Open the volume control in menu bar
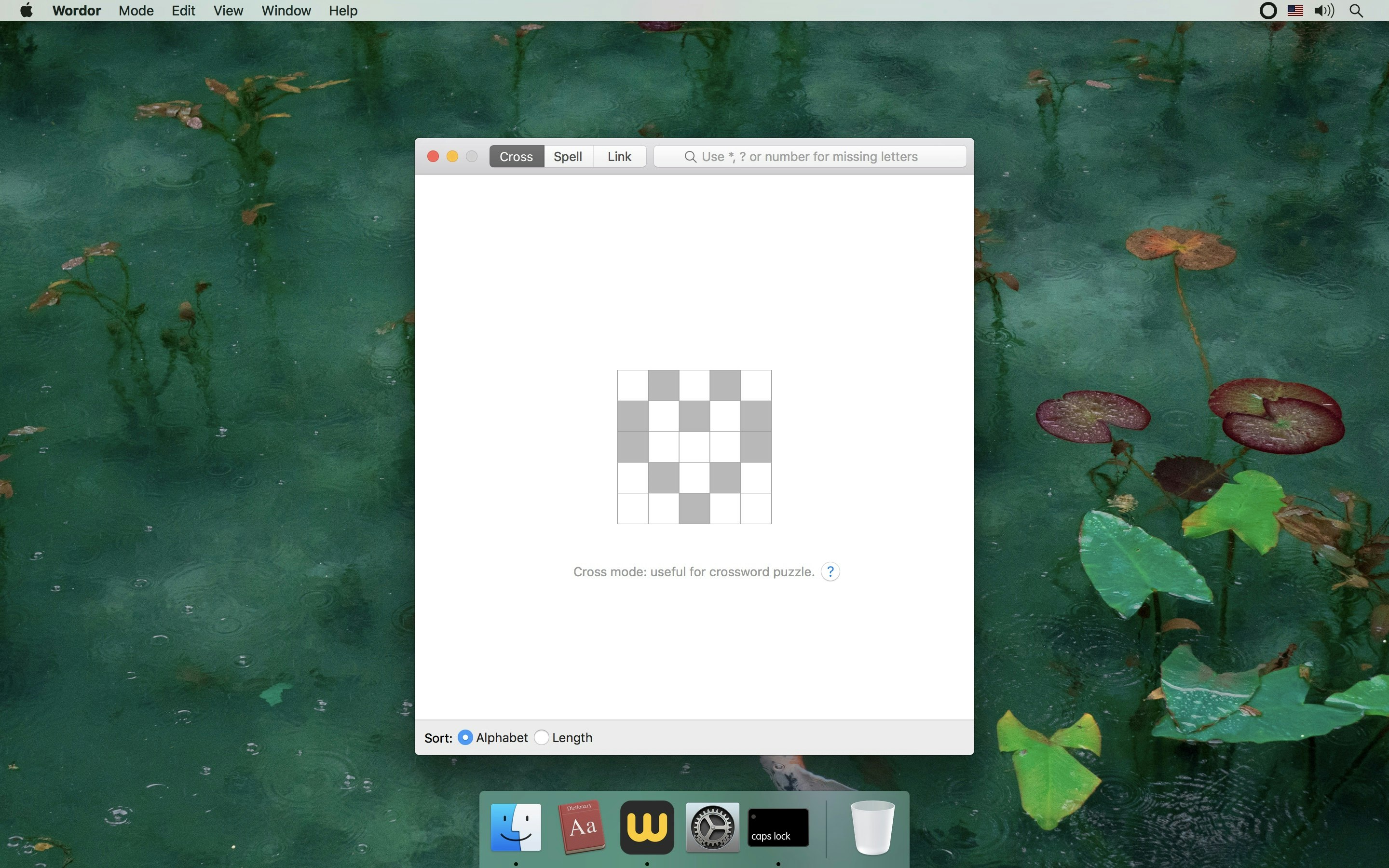 (1324, 11)
